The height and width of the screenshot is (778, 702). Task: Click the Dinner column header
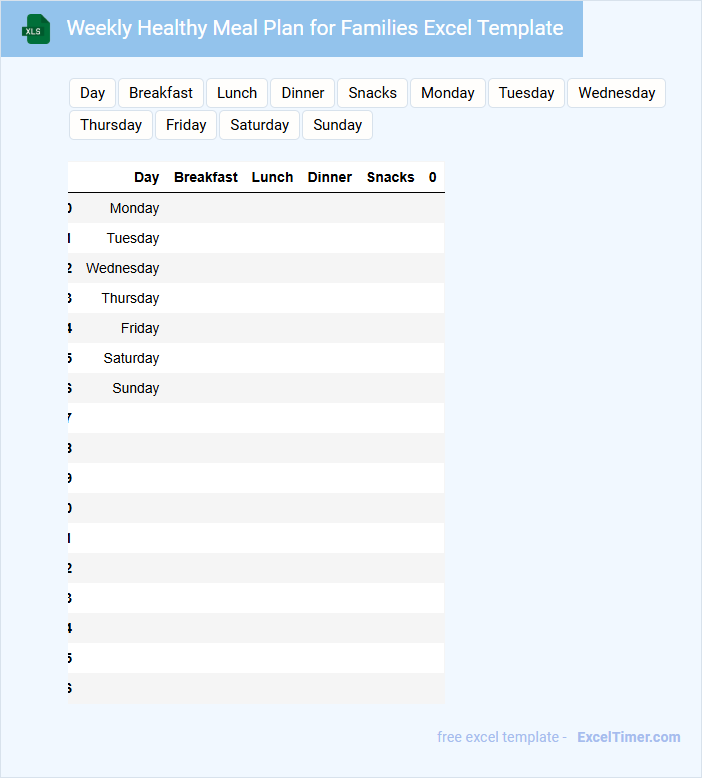329,177
